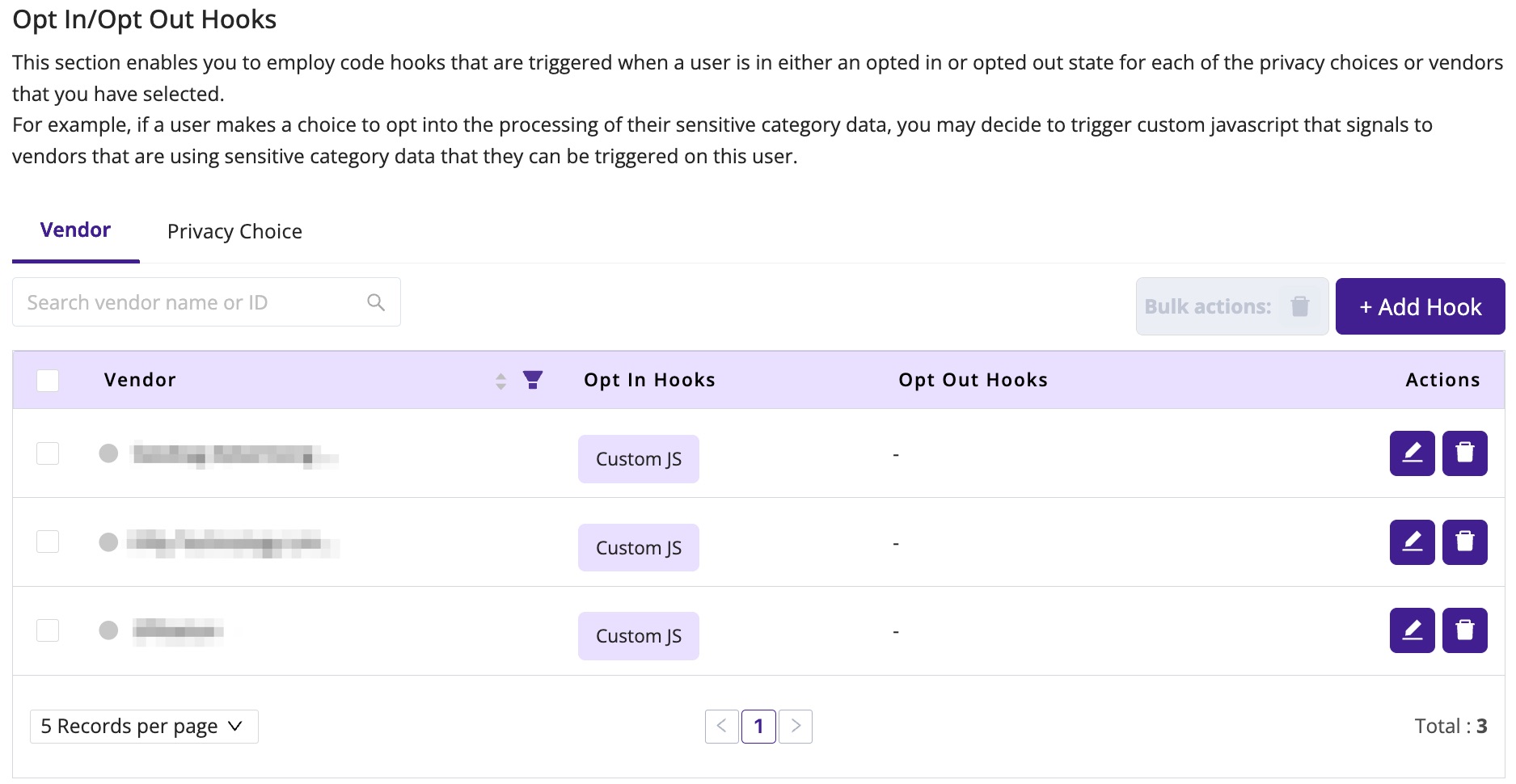Click the first row Custom JS tag
1516x784 pixels.
click(x=639, y=459)
